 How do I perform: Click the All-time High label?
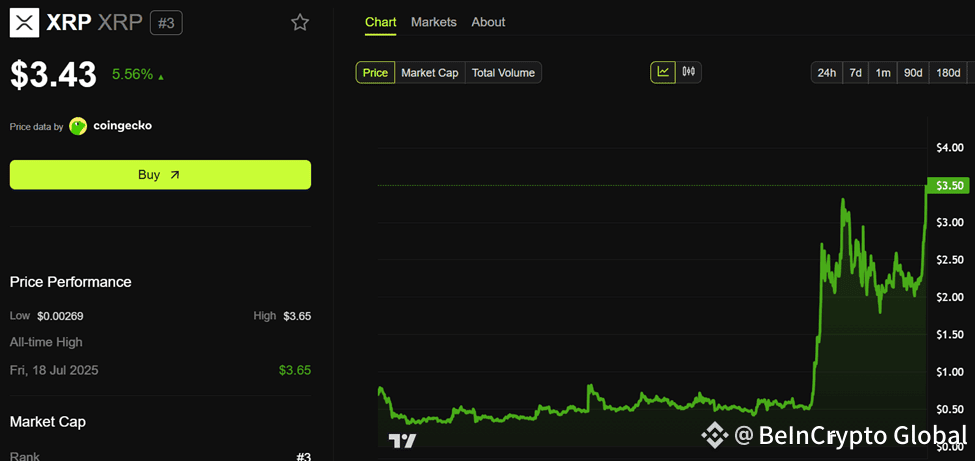click(46, 342)
